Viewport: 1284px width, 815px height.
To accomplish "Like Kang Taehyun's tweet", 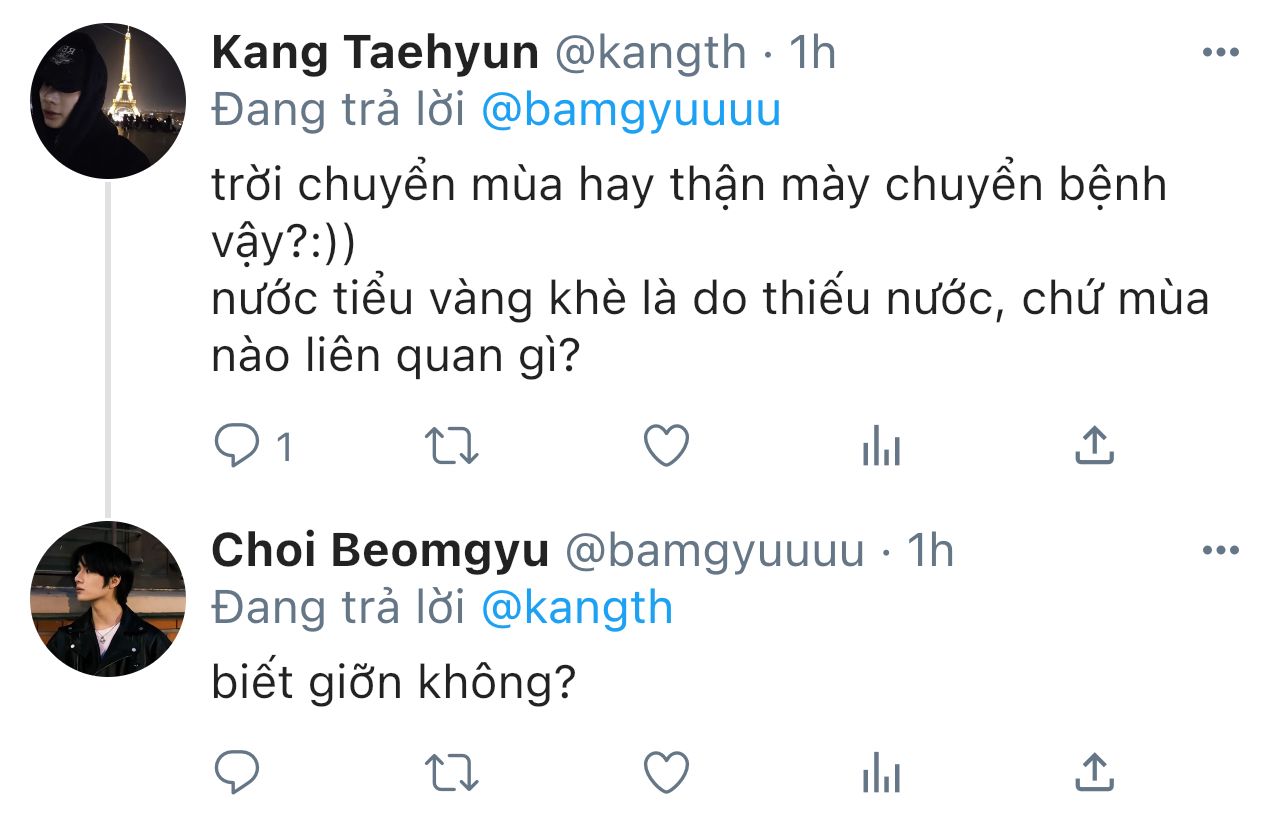I will (666, 445).
